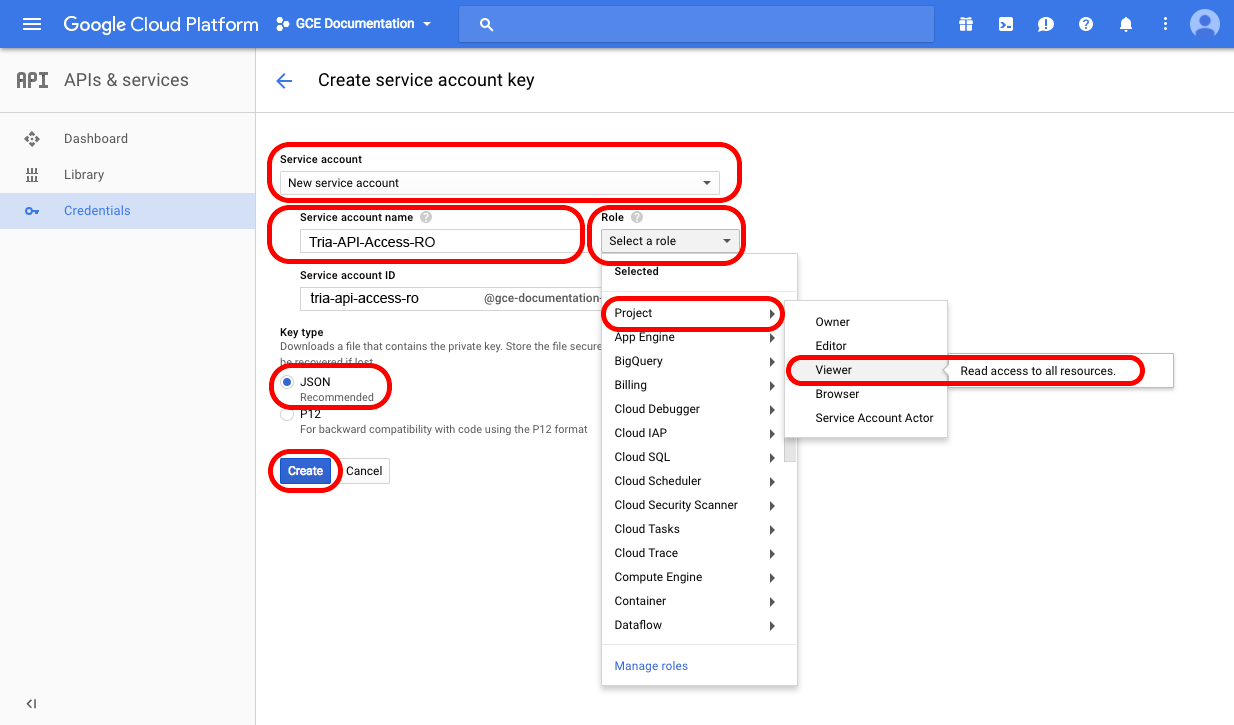Expand the App Engine roles submenu
This screenshot has height=725, width=1234.
tap(698, 337)
